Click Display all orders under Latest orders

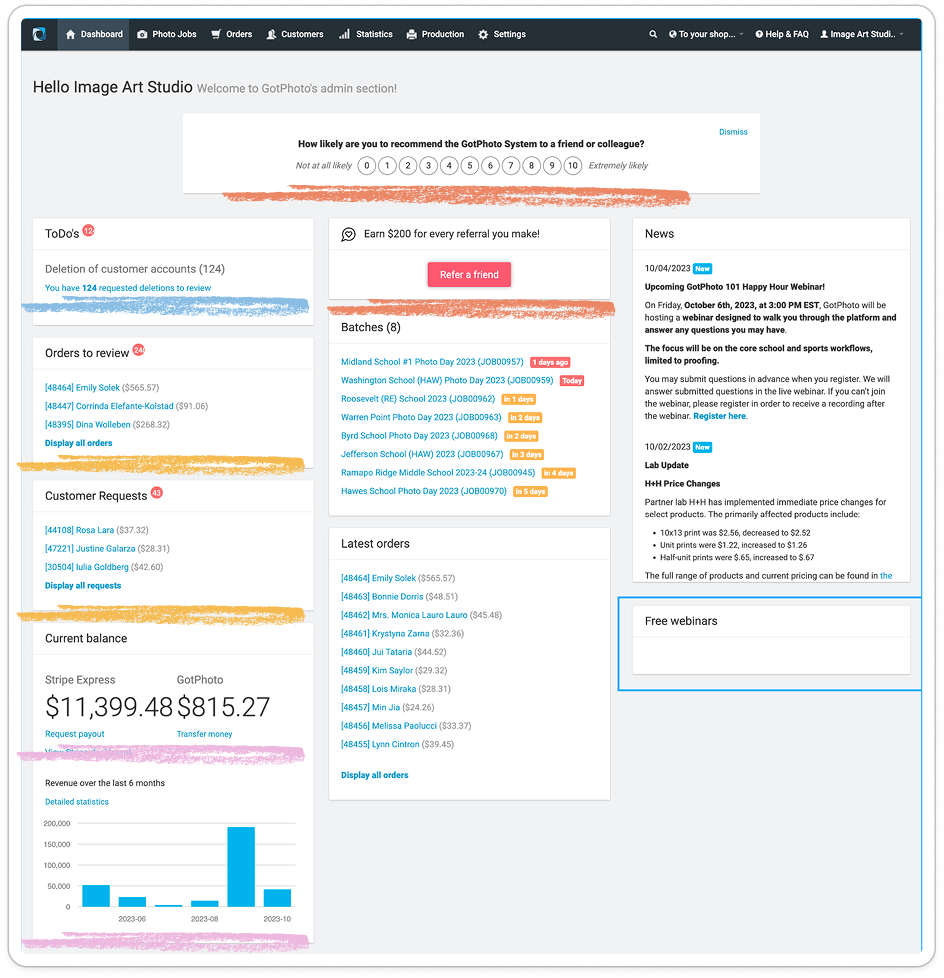pos(374,775)
